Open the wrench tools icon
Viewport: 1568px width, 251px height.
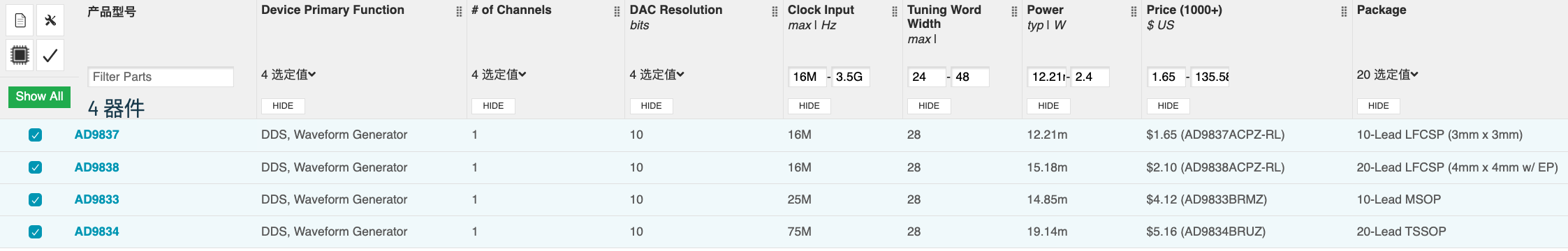click(50, 20)
